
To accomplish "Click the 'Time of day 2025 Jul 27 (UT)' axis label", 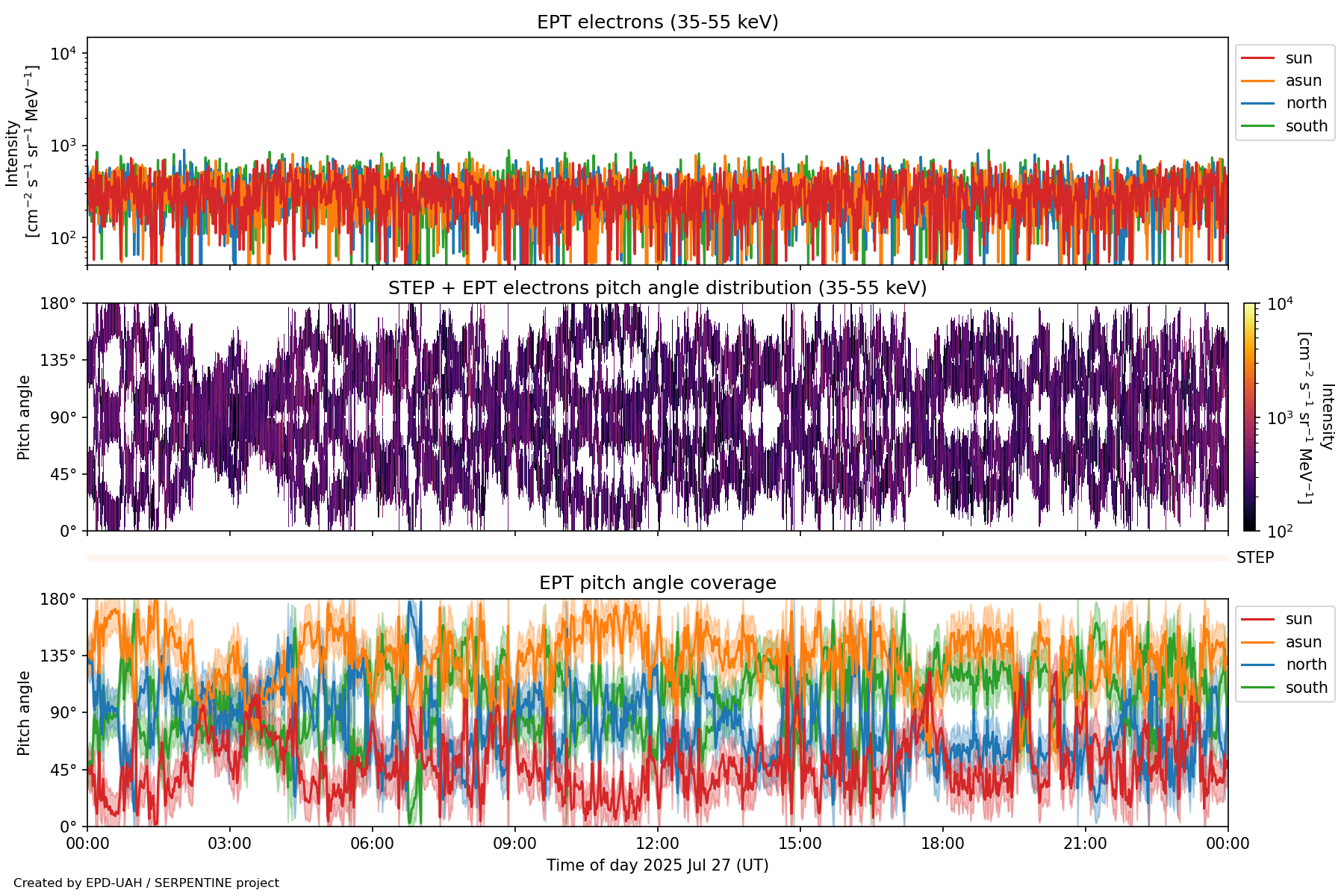I will point(657,865).
